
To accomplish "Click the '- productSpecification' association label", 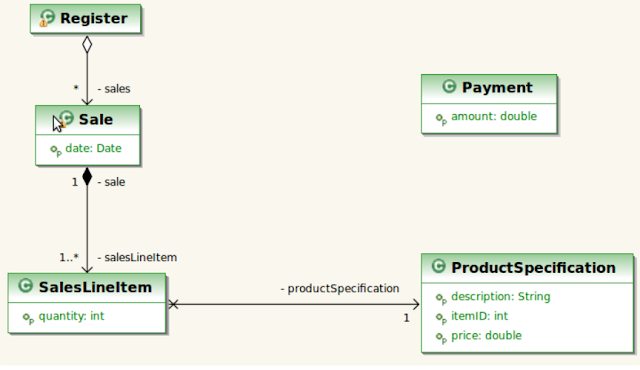I will (x=340, y=289).
